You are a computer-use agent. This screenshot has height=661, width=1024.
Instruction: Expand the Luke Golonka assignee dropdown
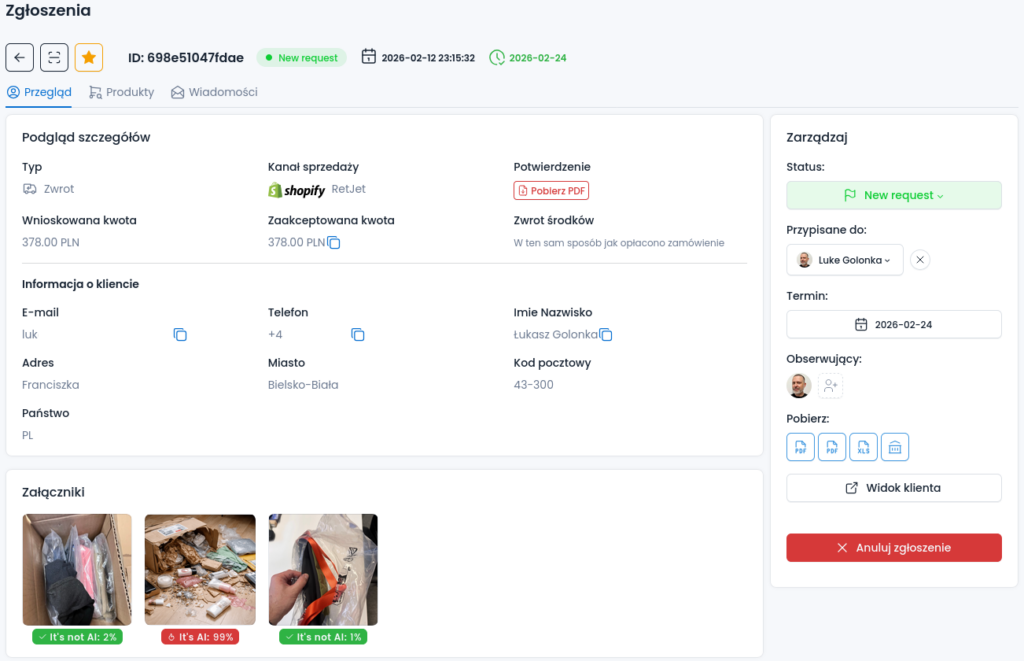pyautogui.click(x=845, y=260)
